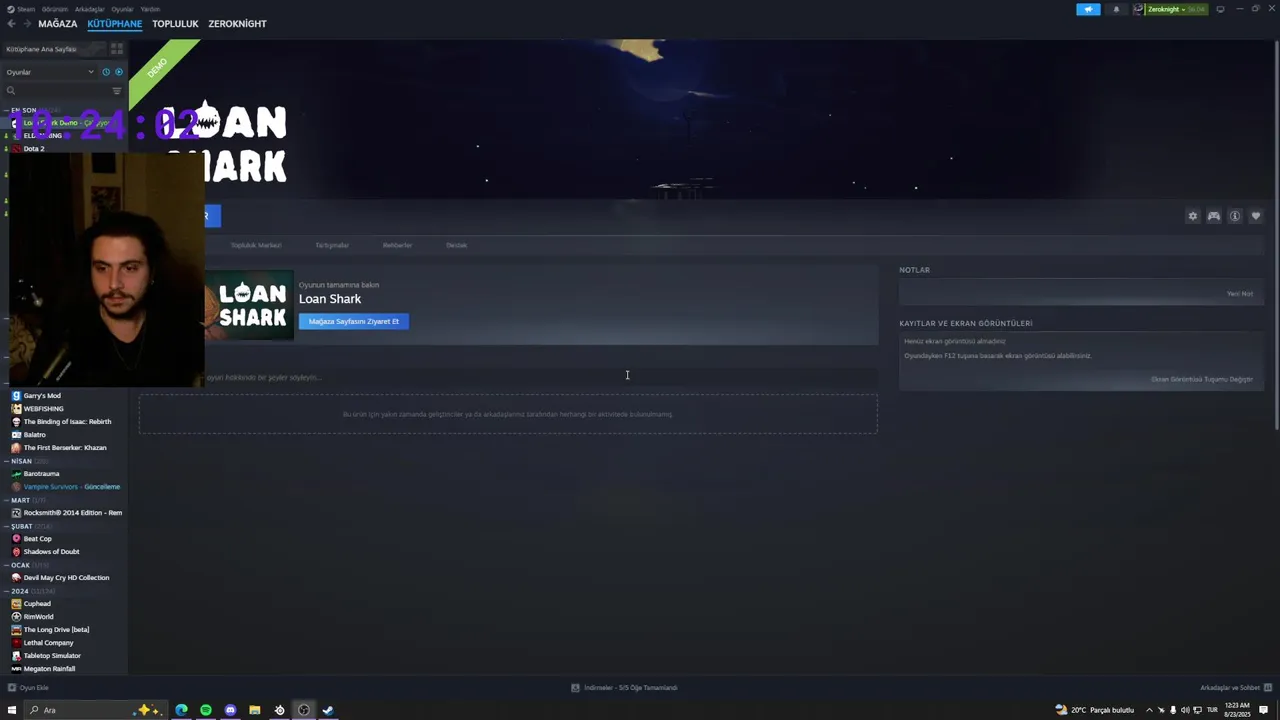Viewport: 1280px width, 720px height.
Task: Select Cuphead in the library
Action: point(37,603)
